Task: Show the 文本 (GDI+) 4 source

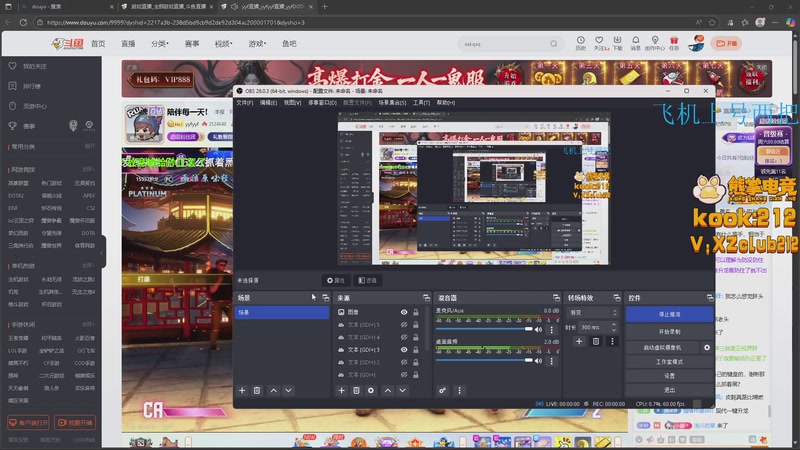Action: pos(404,337)
